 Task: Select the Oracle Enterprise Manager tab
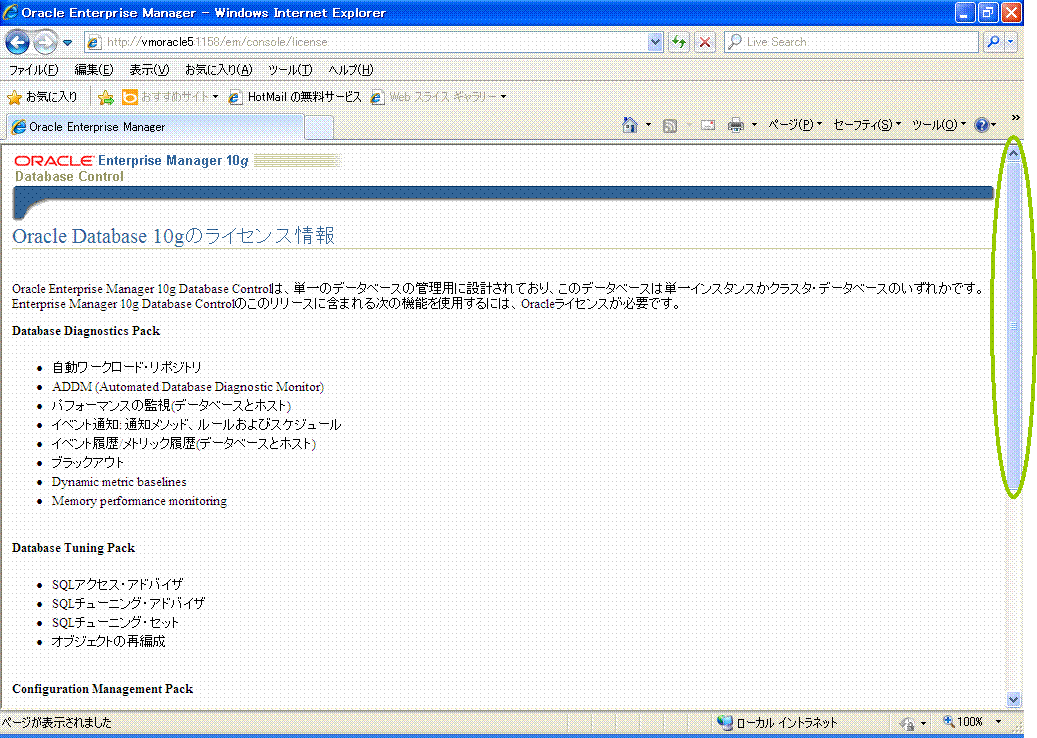pyautogui.click(x=155, y=127)
